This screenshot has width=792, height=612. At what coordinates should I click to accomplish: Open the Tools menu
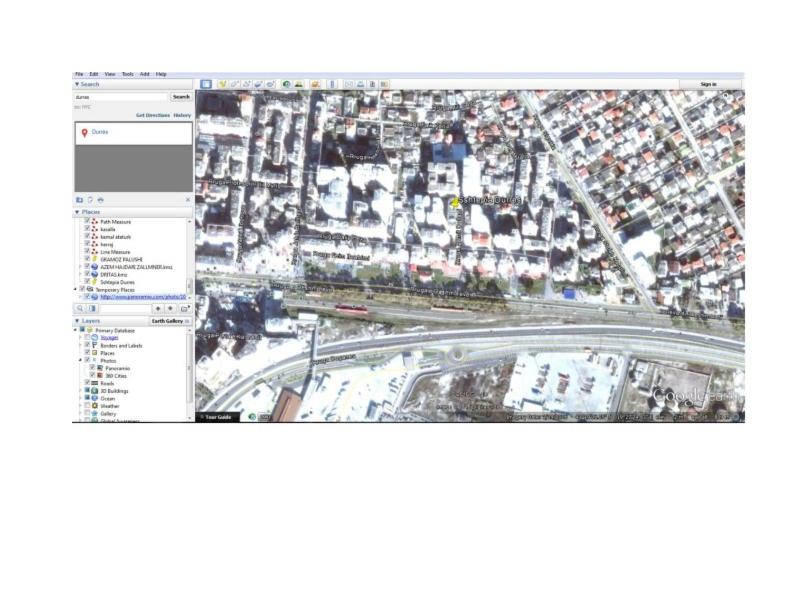127,74
